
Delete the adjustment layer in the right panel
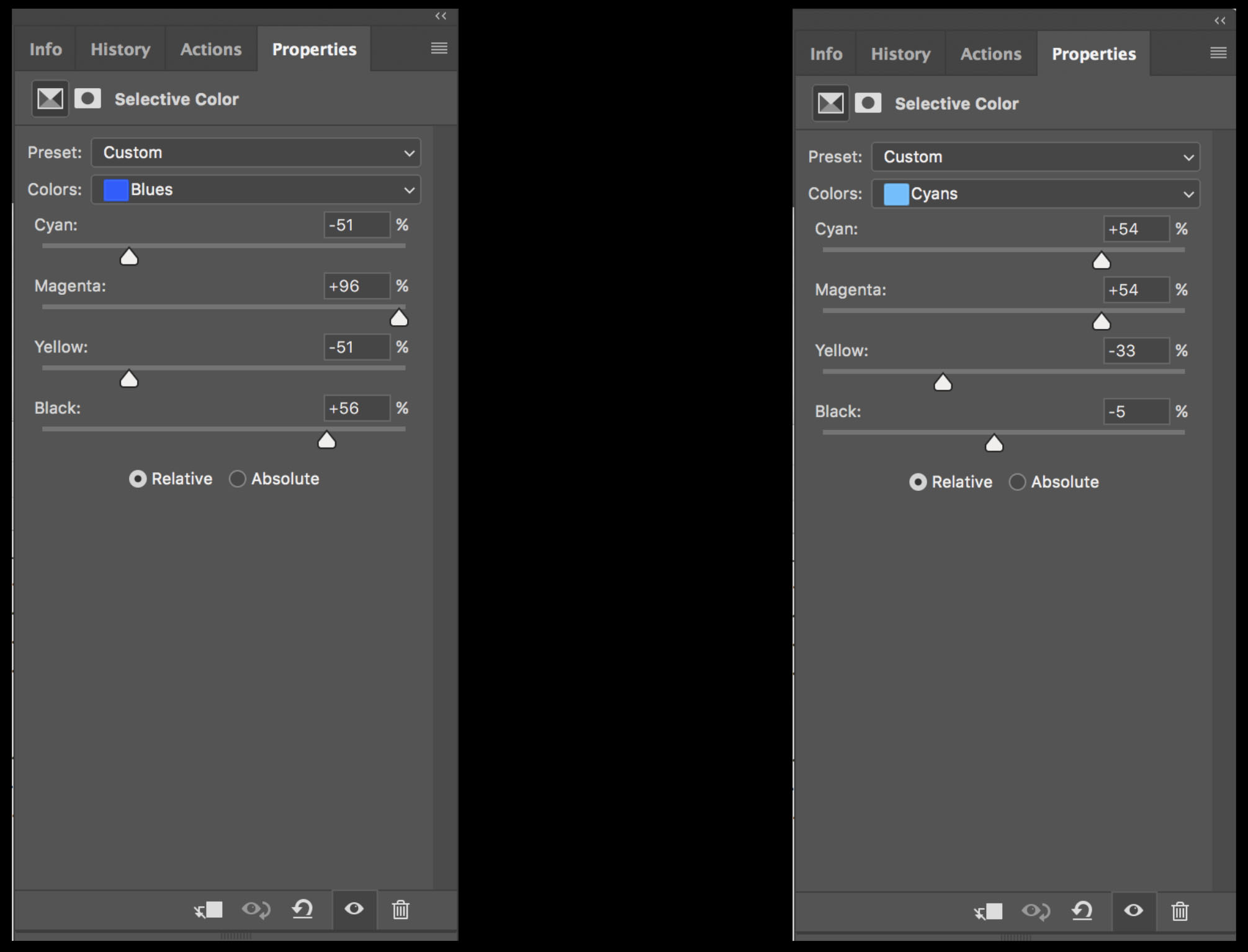pos(1180,911)
